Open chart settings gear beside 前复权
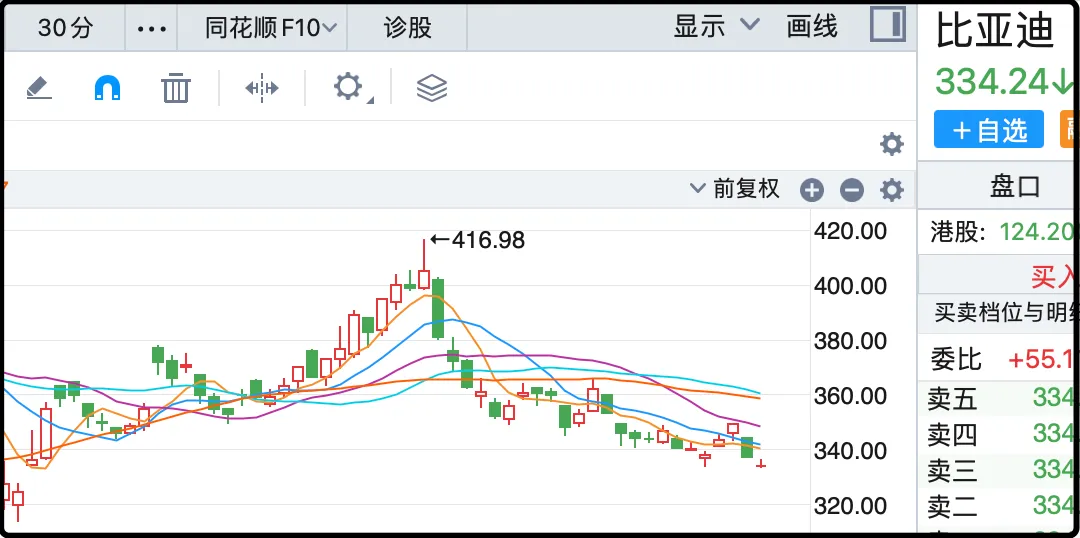The width and height of the screenshot is (1080, 538). pyautogui.click(x=891, y=190)
